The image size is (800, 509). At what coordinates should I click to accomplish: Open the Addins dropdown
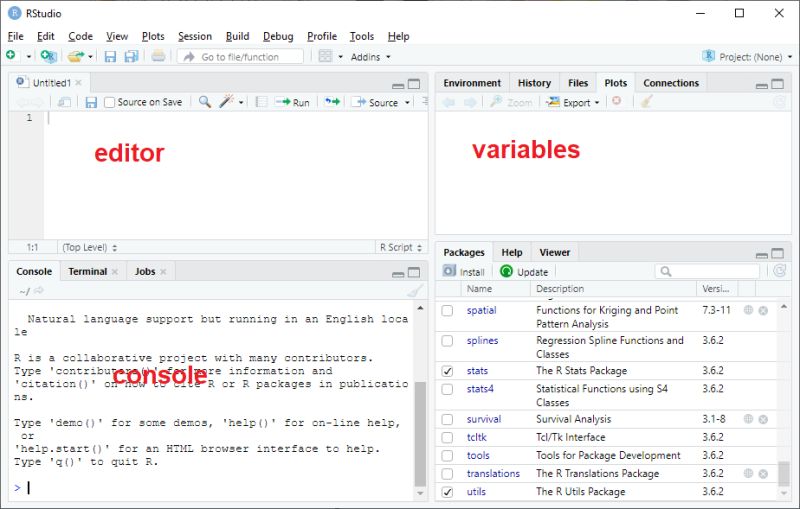point(370,57)
